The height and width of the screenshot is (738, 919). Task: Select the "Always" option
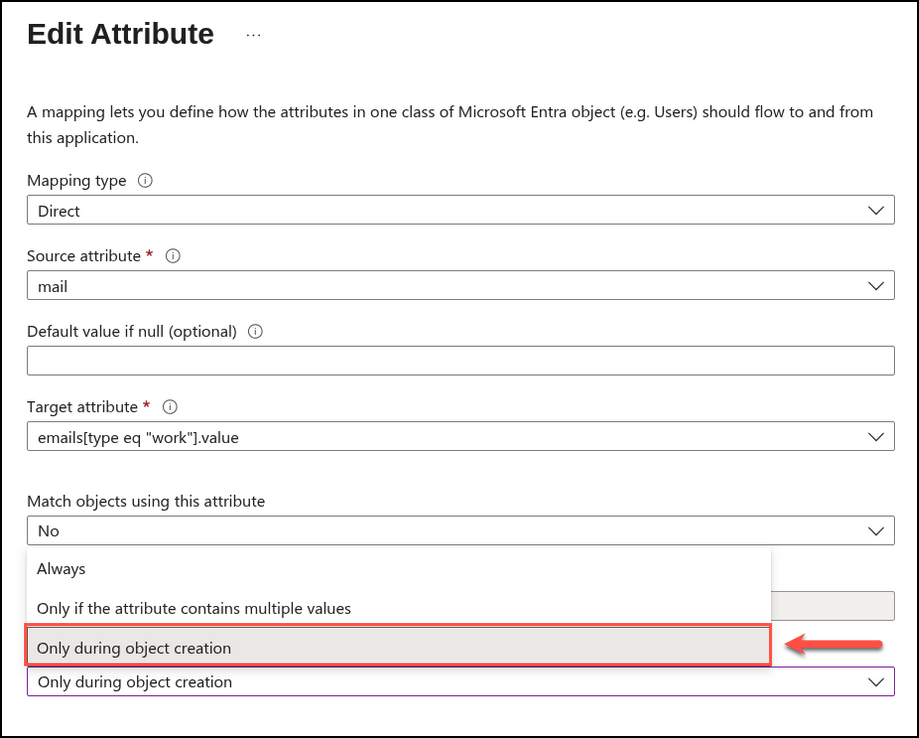click(x=61, y=569)
